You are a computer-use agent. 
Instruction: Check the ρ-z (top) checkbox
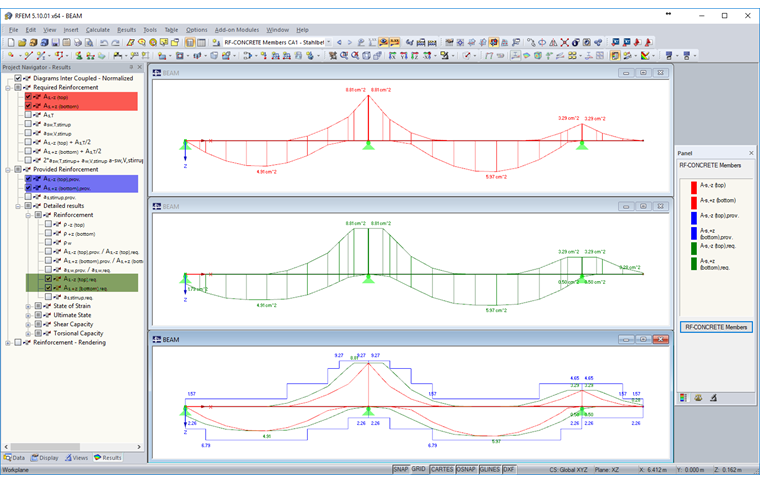click(x=48, y=224)
